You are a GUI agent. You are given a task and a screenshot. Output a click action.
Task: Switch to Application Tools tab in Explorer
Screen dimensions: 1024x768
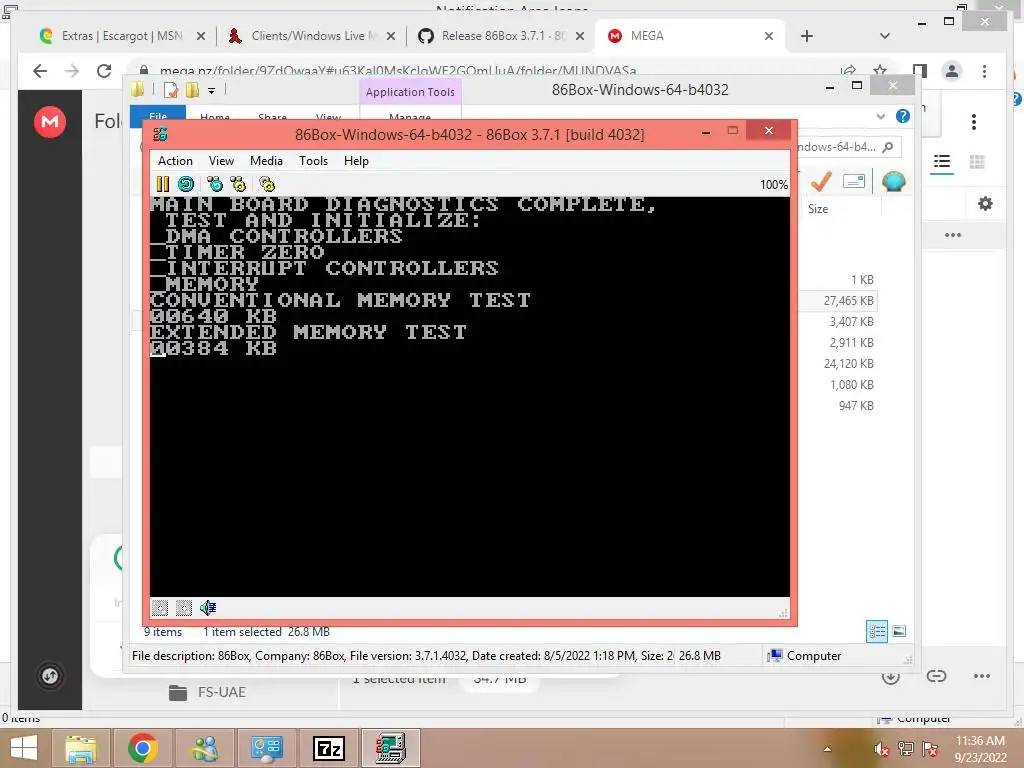click(x=410, y=92)
